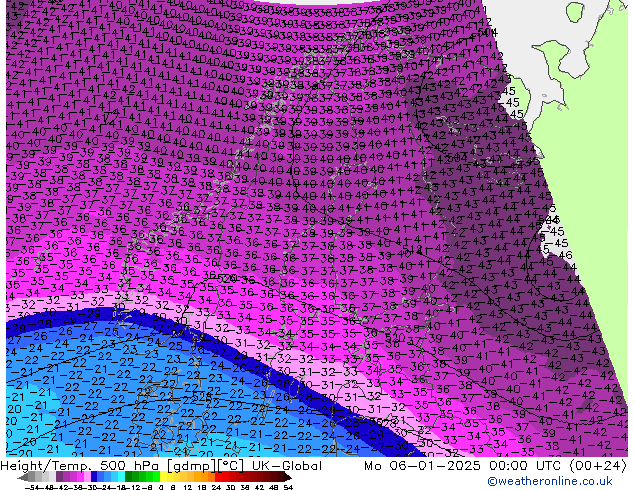This screenshot has width=634, height=490.
Task: Click the grey left arrow end of legend
Action: [x=23, y=477]
